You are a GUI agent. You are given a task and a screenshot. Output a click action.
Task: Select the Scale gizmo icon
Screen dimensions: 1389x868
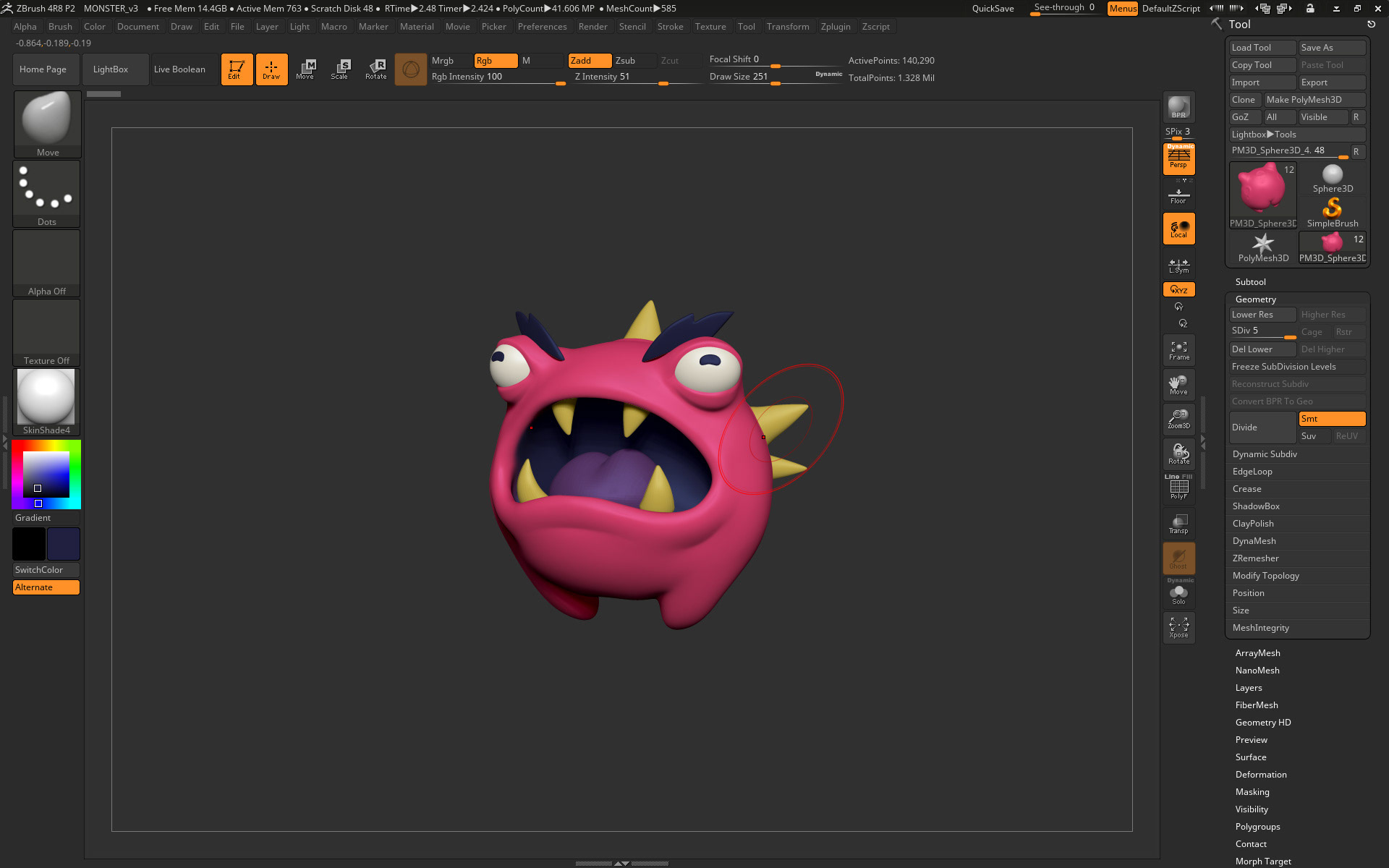point(340,69)
